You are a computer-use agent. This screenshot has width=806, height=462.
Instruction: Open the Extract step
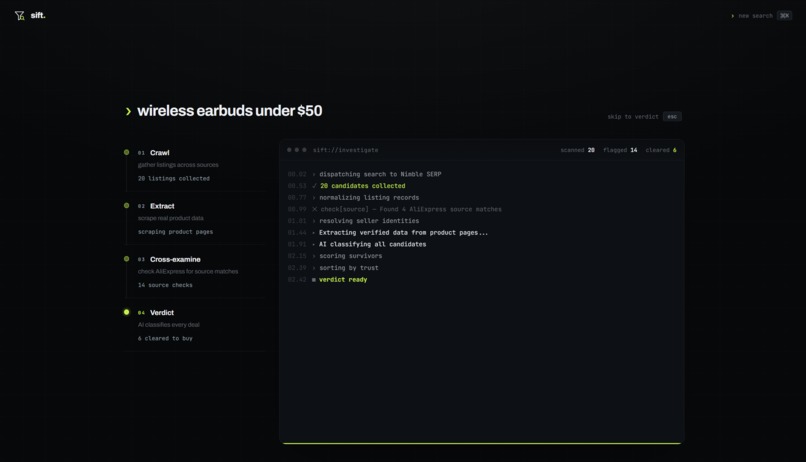pos(162,206)
